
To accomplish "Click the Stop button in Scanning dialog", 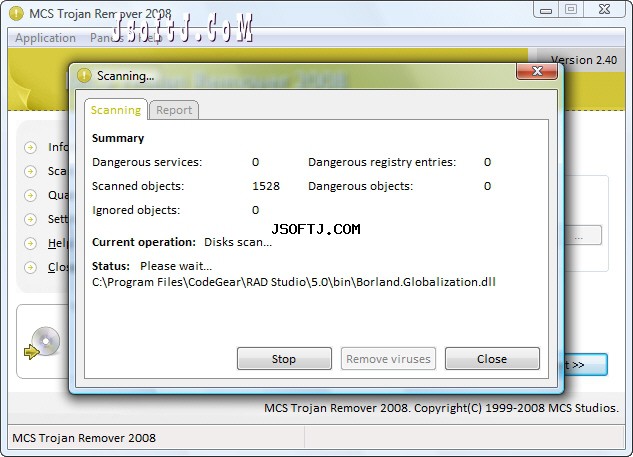I will pos(284,358).
